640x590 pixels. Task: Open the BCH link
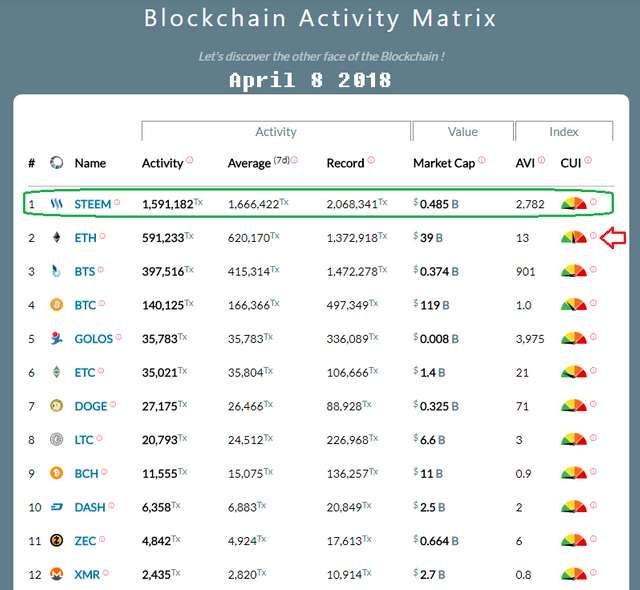(x=86, y=474)
